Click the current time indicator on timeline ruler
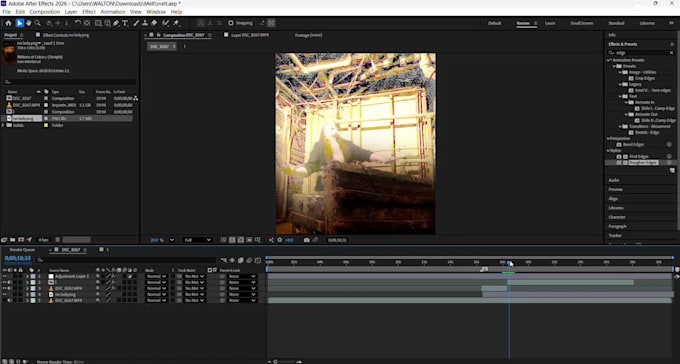680x364 pixels. coord(510,263)
